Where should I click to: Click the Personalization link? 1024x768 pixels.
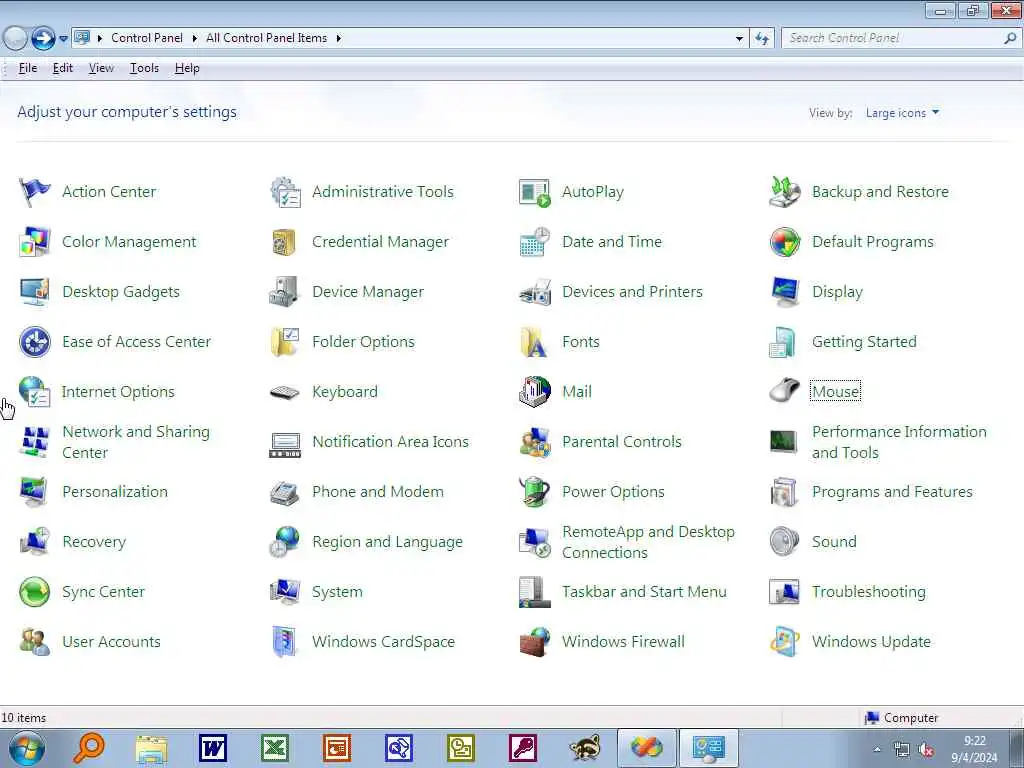(x=115, y=492)
